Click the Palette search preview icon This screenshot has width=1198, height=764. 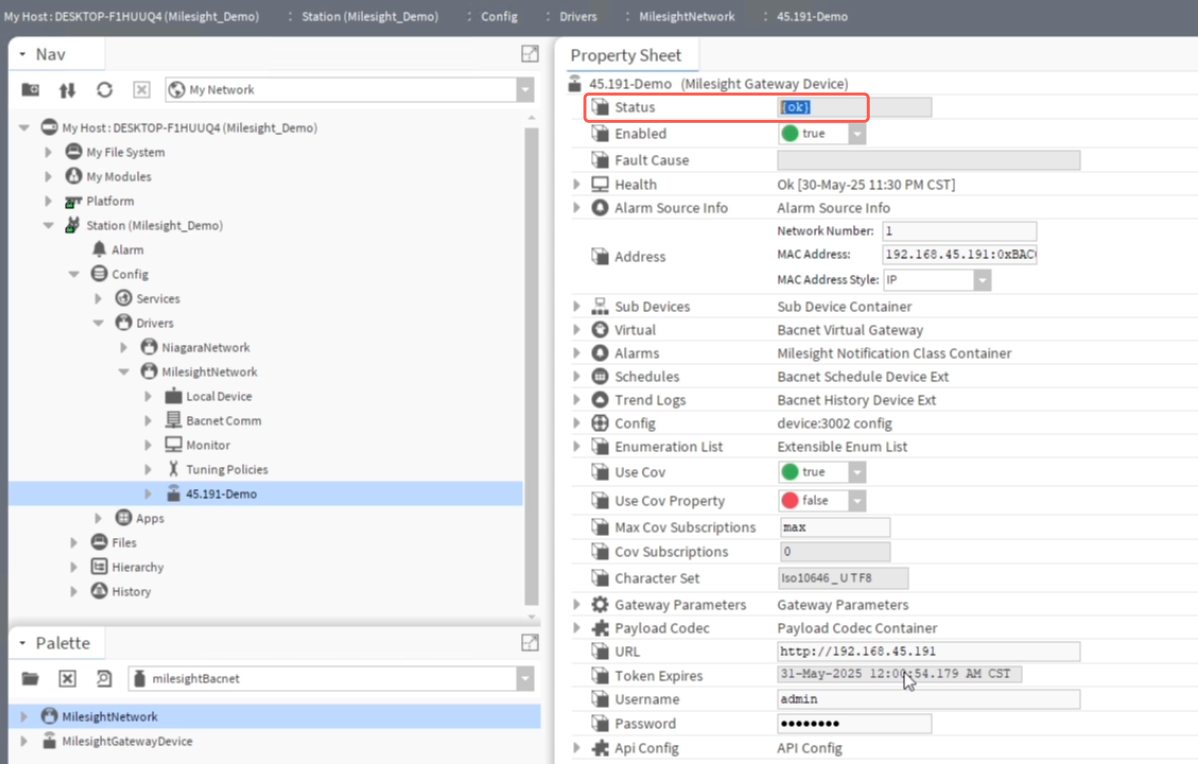(105, 678)
